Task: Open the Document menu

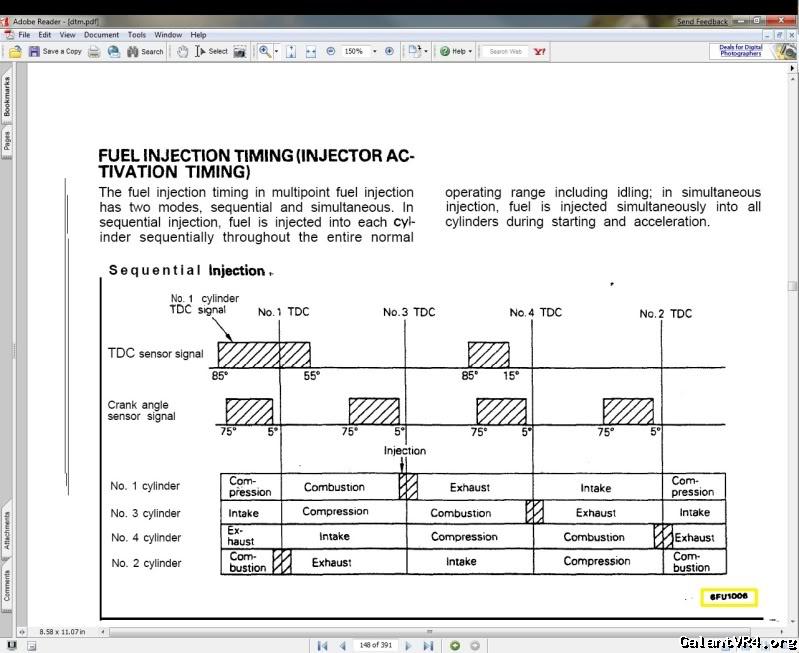Action: click(x=101, y=35)
